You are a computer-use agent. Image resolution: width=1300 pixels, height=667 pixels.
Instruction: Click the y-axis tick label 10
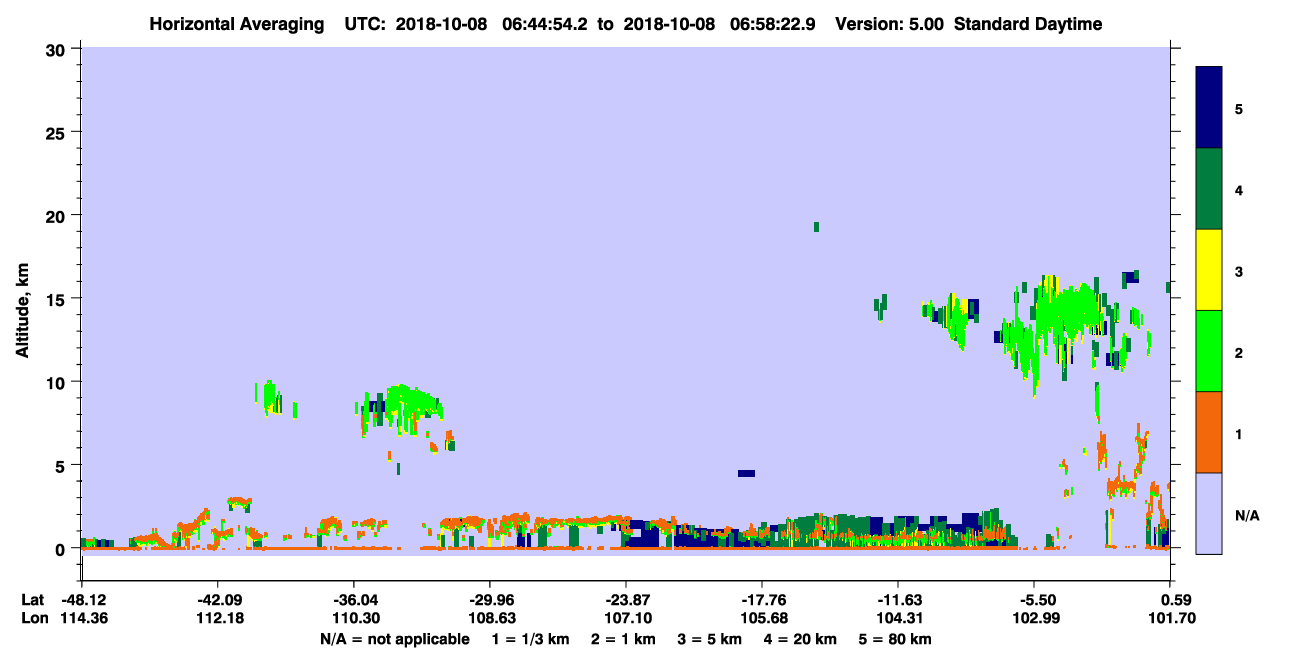(58, 382)
